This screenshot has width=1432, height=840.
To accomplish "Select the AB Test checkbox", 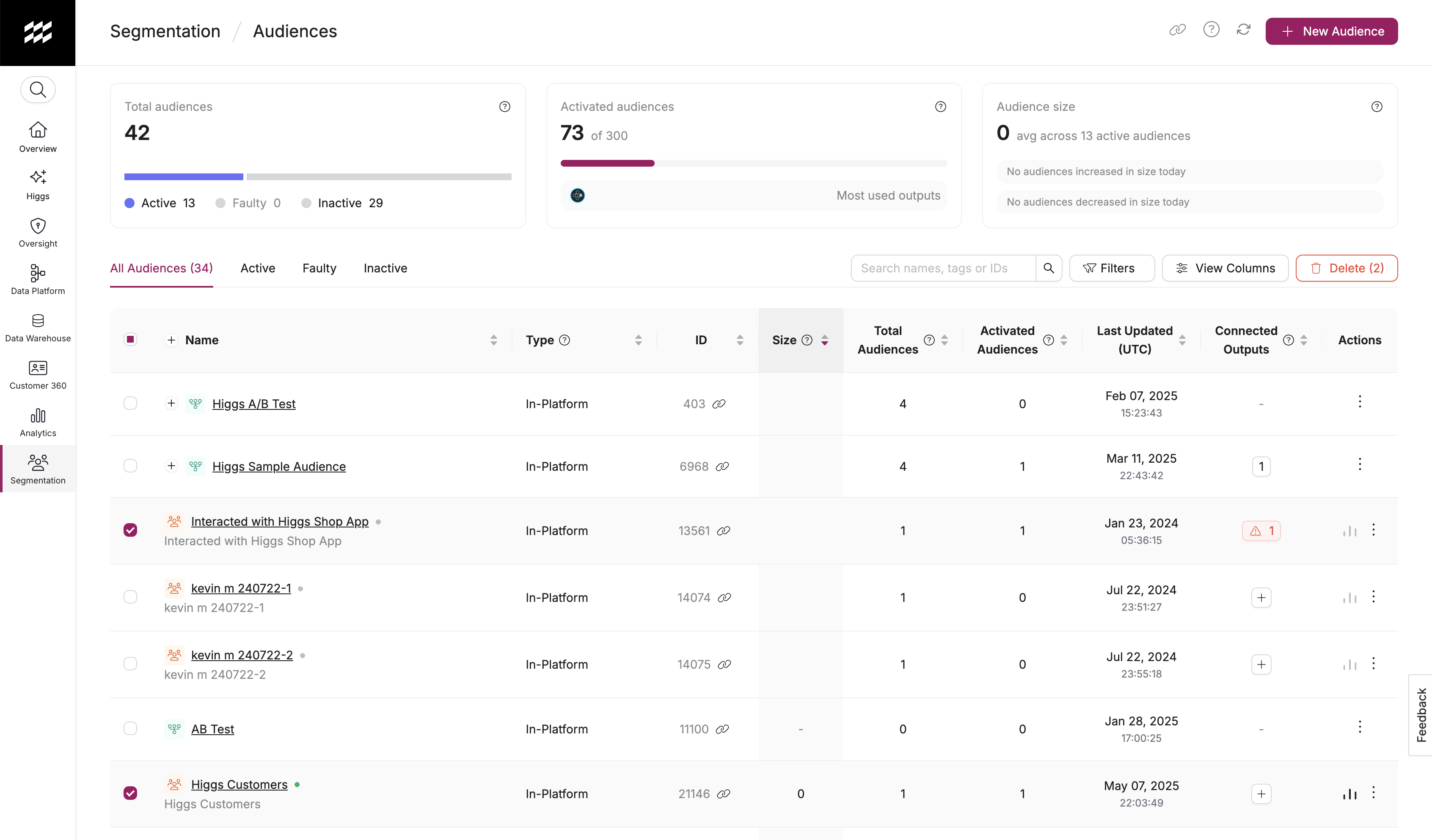I will click(130, 728).
